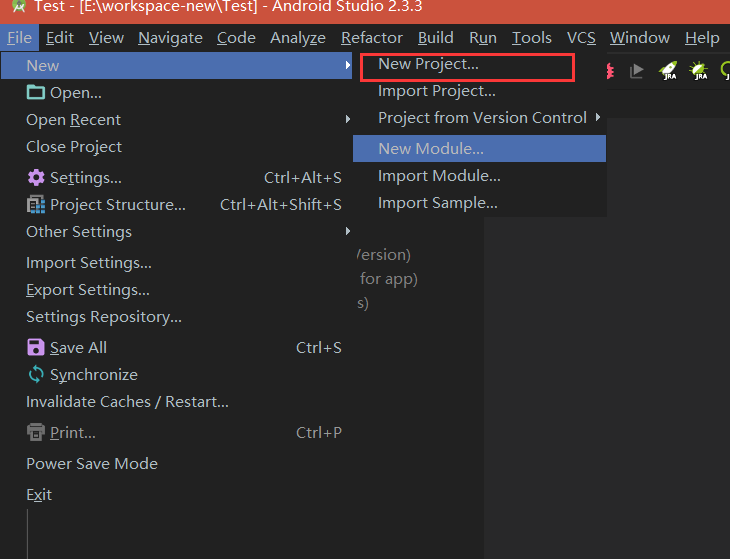
Task: Click the printer icon beside Print...
Action: tap(36, 432)
